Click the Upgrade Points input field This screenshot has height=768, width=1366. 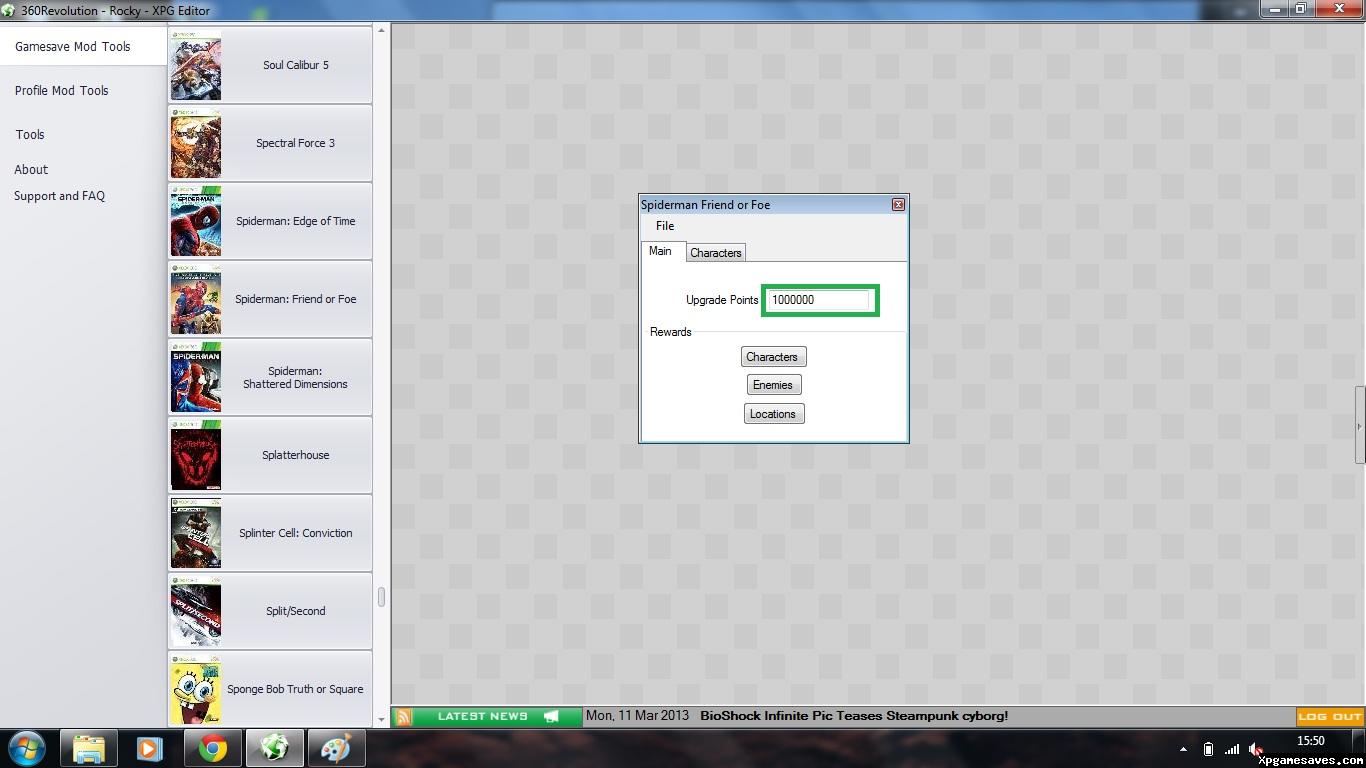[819, 300]
